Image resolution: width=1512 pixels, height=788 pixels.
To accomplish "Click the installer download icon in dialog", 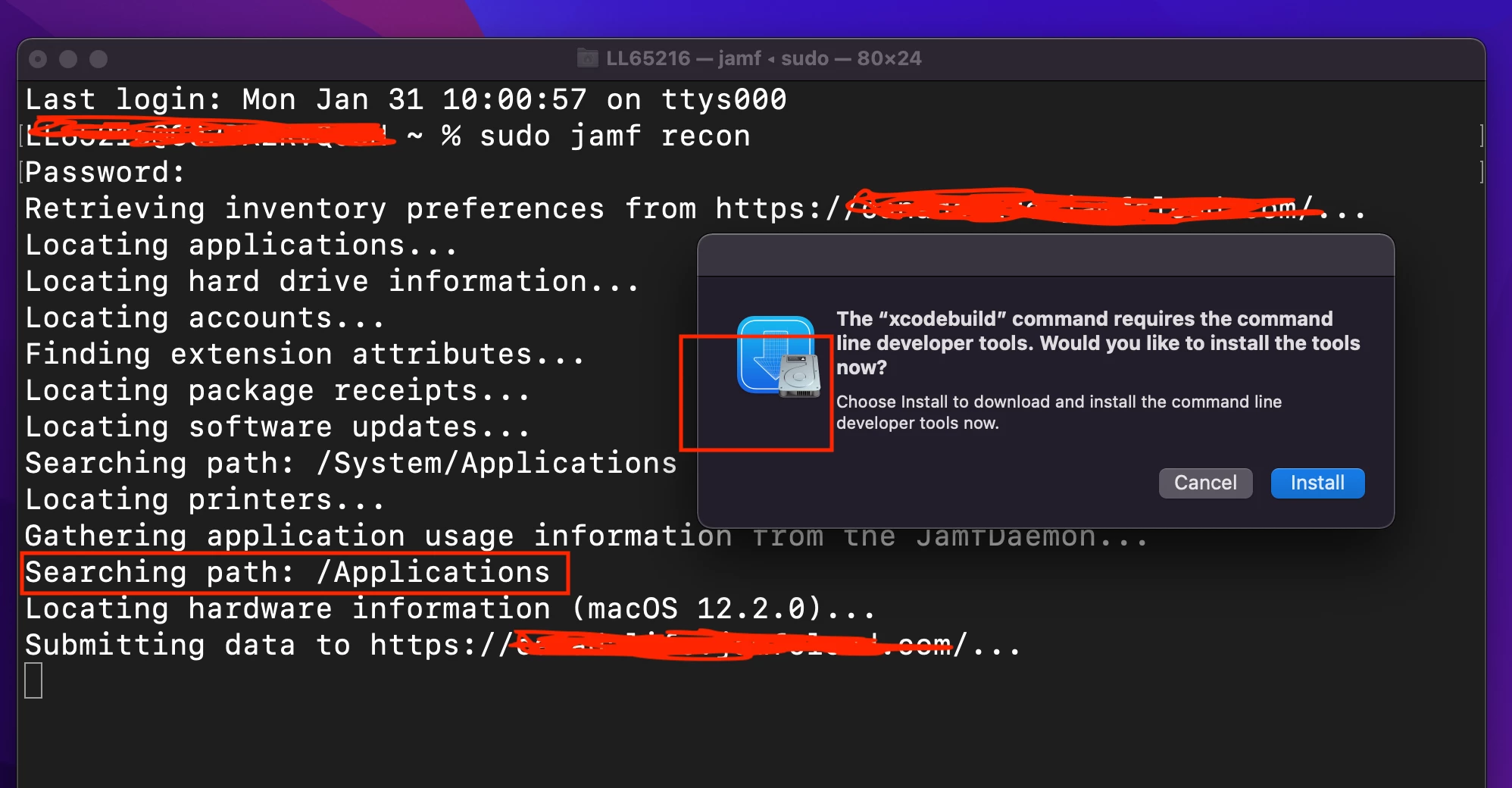I will pyautogui.click(x=779, y=357).
